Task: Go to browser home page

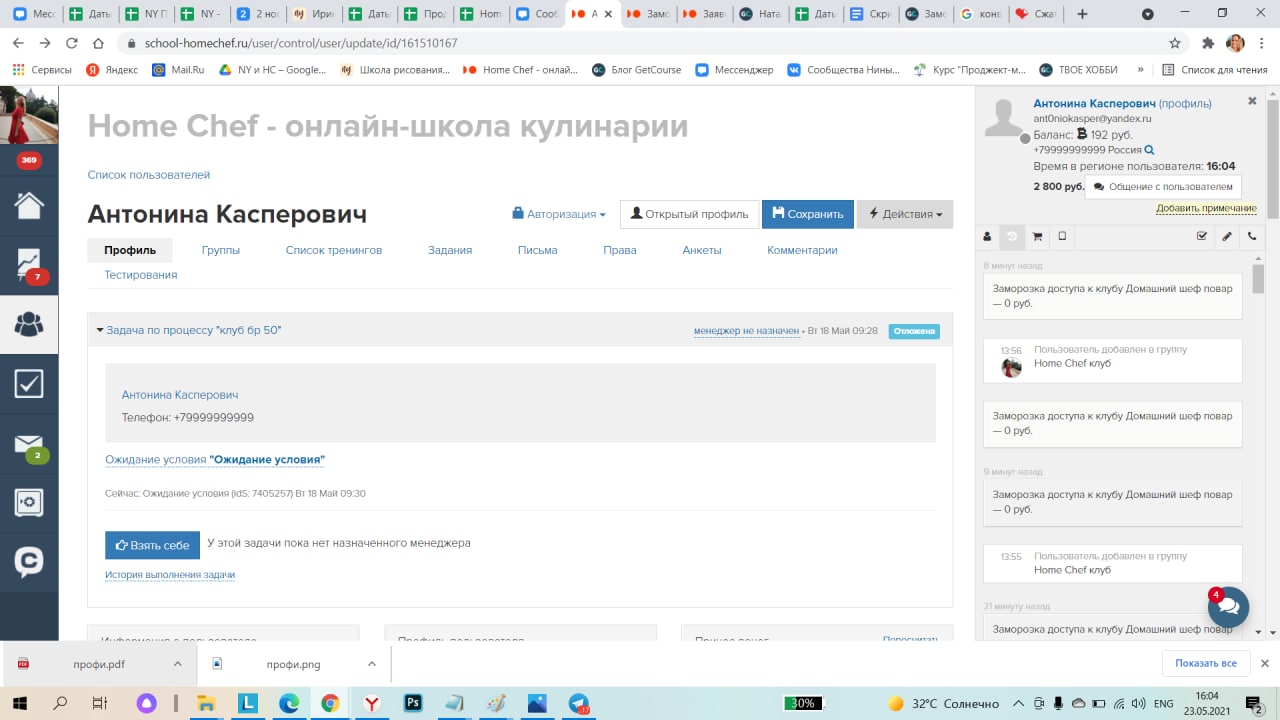Action: (97, 44)
